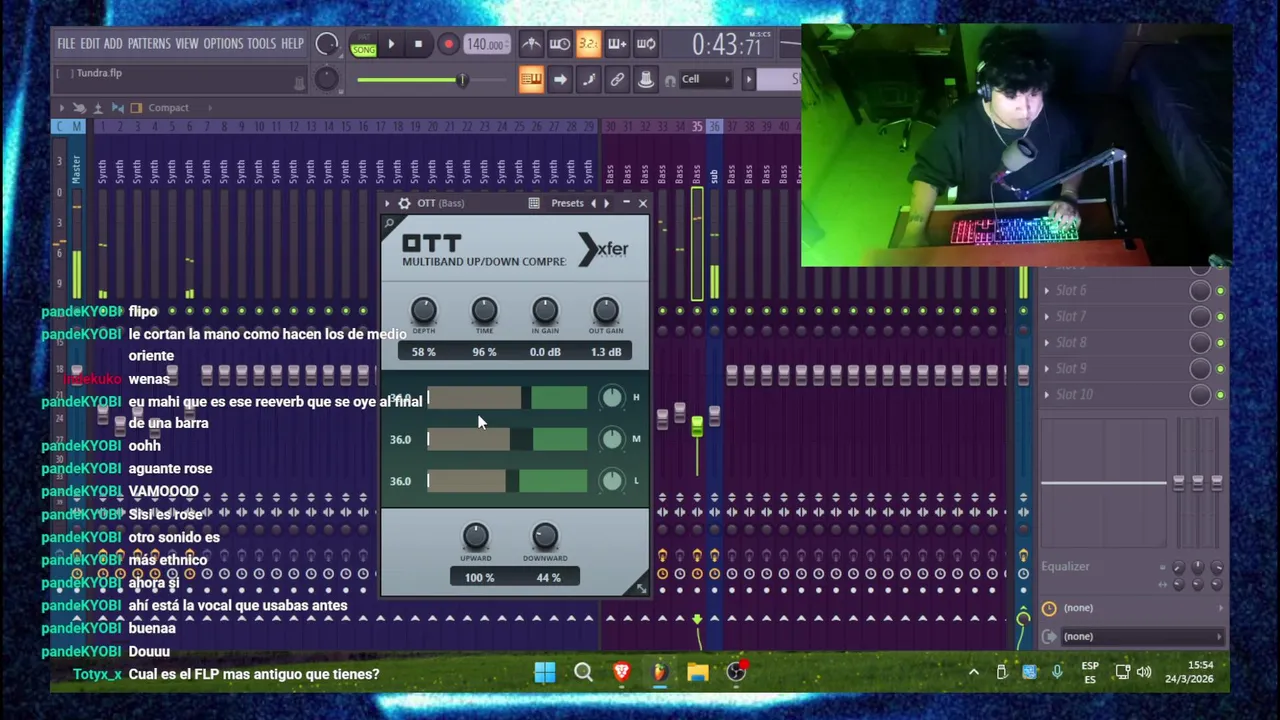This screenshot has height=720, width=1280.
Task: Click the mixer latency clock icon
Action: pyautogui.click(x=1049, y=608)
